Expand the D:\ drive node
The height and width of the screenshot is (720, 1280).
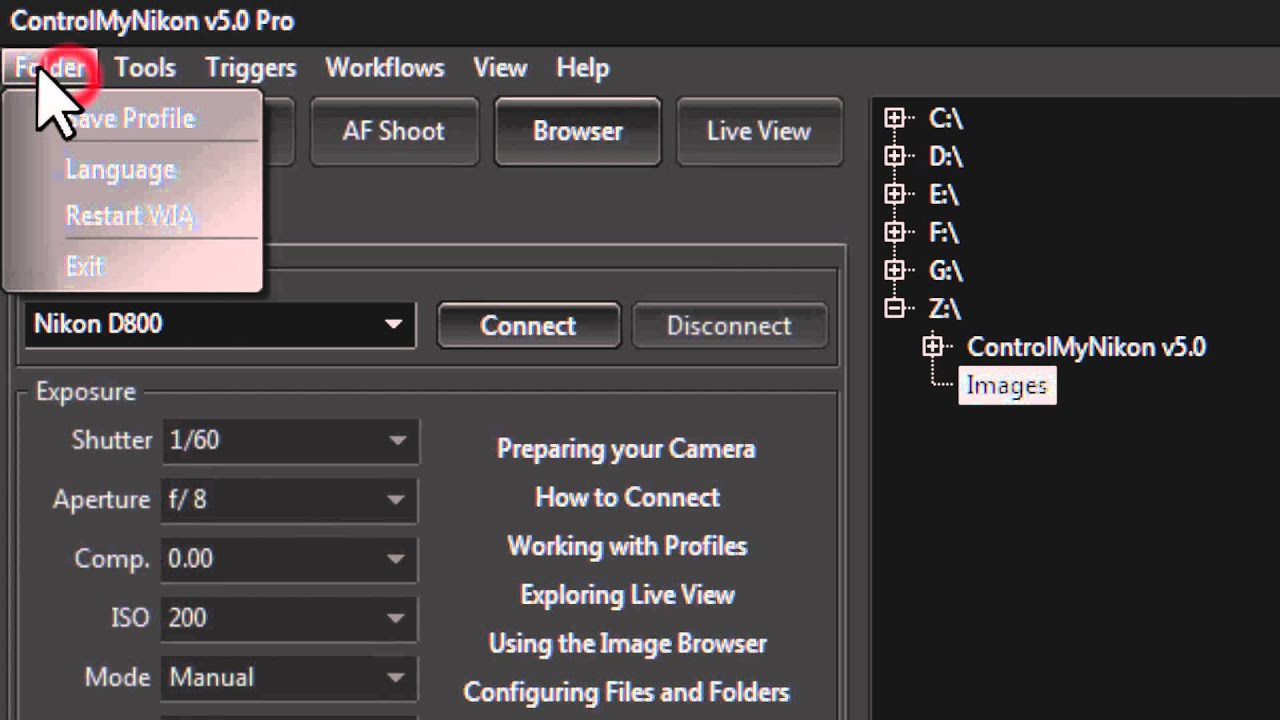click(894, 156)
